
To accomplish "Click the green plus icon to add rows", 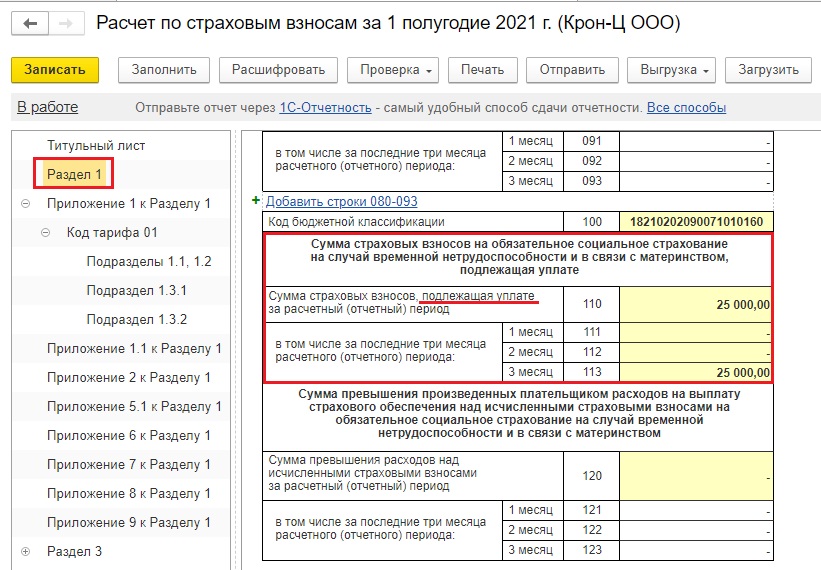I will click(x=257, y=201).
